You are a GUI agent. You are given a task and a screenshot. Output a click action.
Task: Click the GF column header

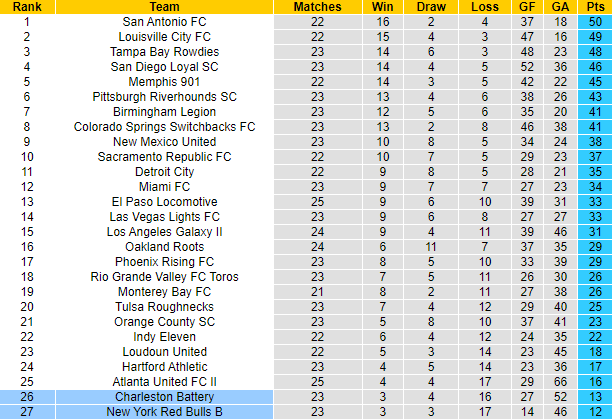pyautogui.click(x=527, y=7)
